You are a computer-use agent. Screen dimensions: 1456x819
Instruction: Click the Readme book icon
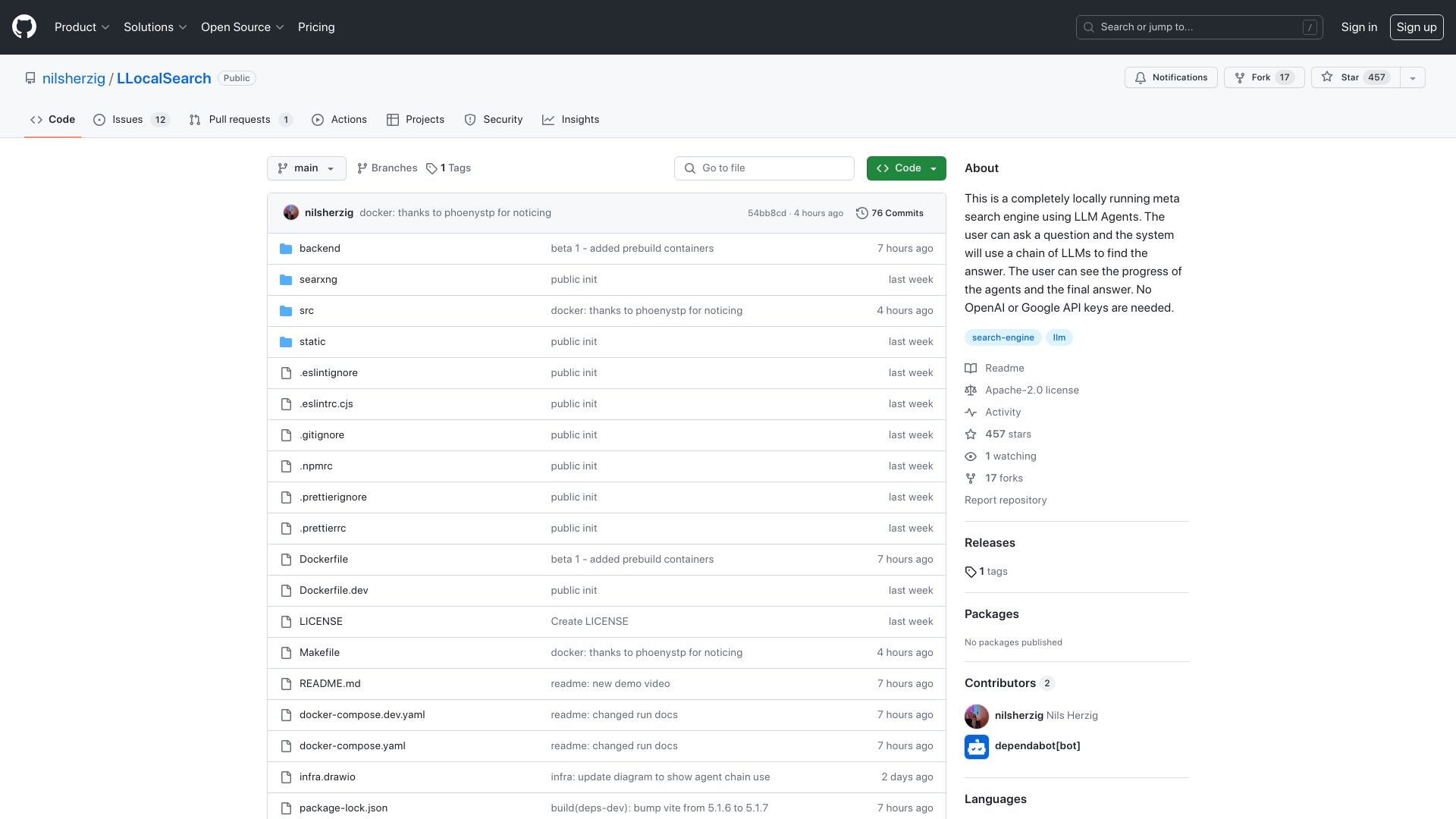[971, 369]
